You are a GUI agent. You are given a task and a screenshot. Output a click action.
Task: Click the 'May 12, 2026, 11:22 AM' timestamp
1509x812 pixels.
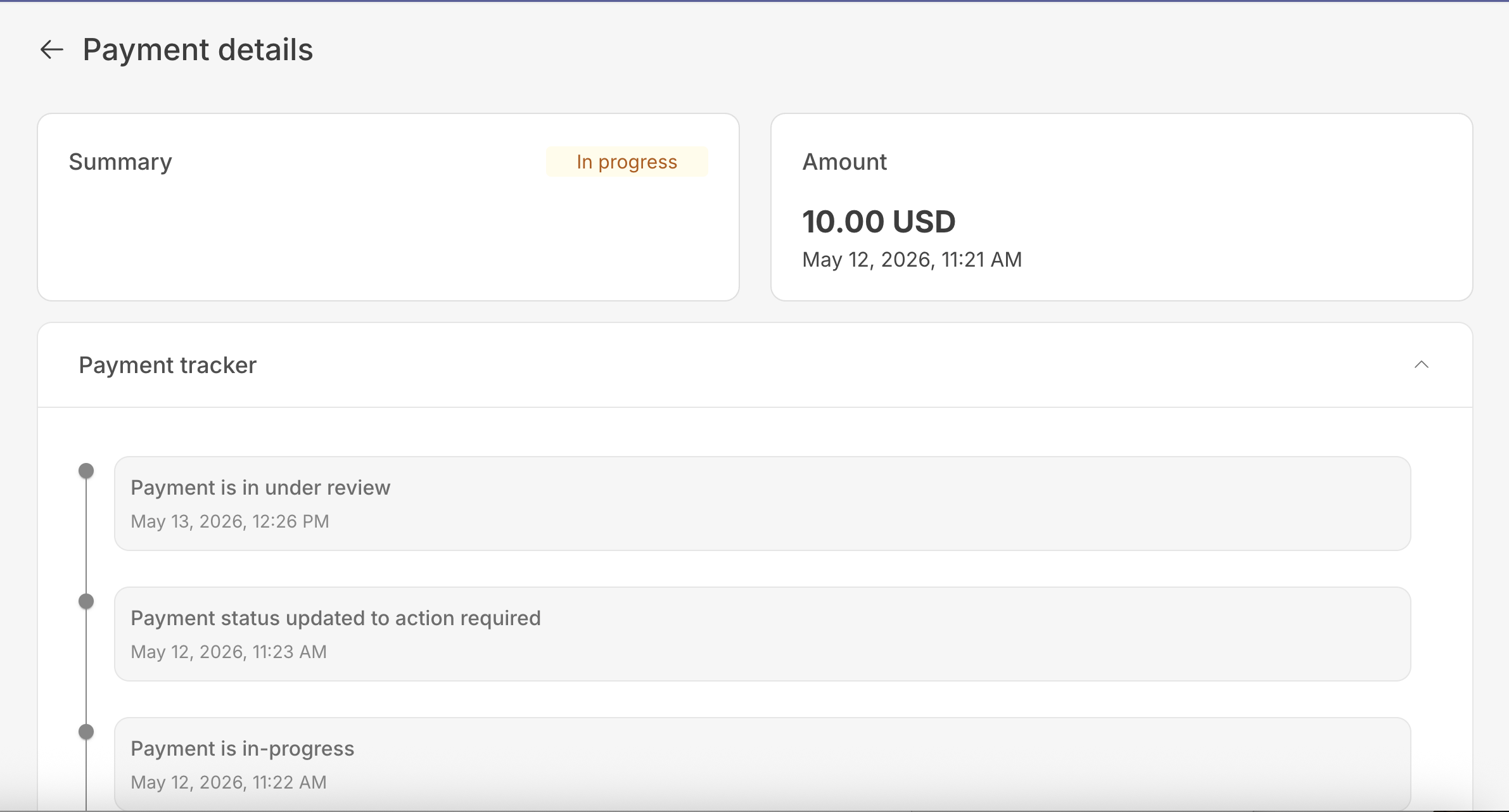pos(229,782)
